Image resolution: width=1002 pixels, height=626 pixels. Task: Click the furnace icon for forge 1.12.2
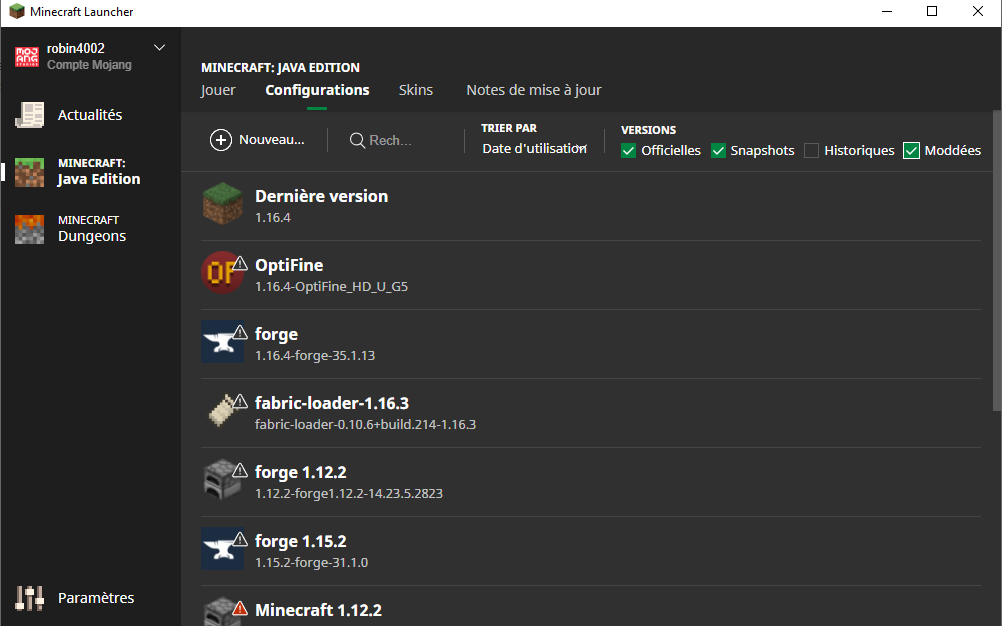coord(222,480)
